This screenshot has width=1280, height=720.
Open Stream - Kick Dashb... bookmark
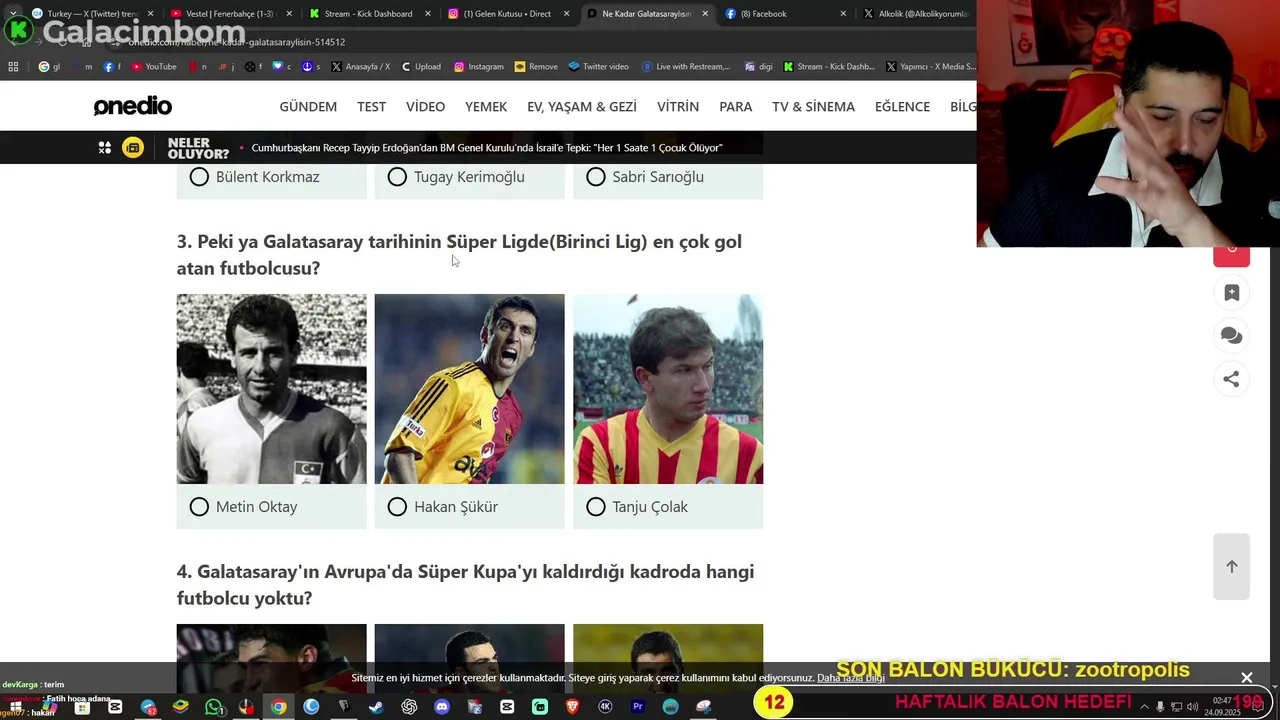pos(829,67)
